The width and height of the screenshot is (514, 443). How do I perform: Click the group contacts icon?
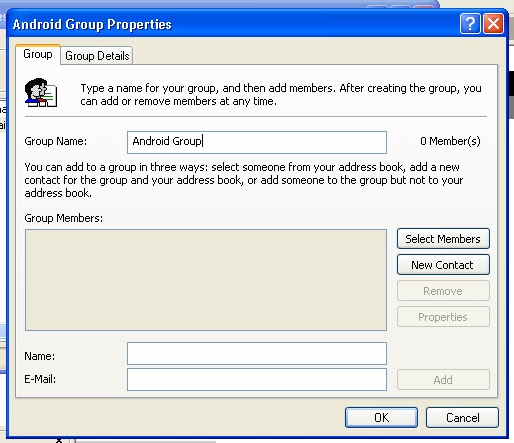click(41, 93)
